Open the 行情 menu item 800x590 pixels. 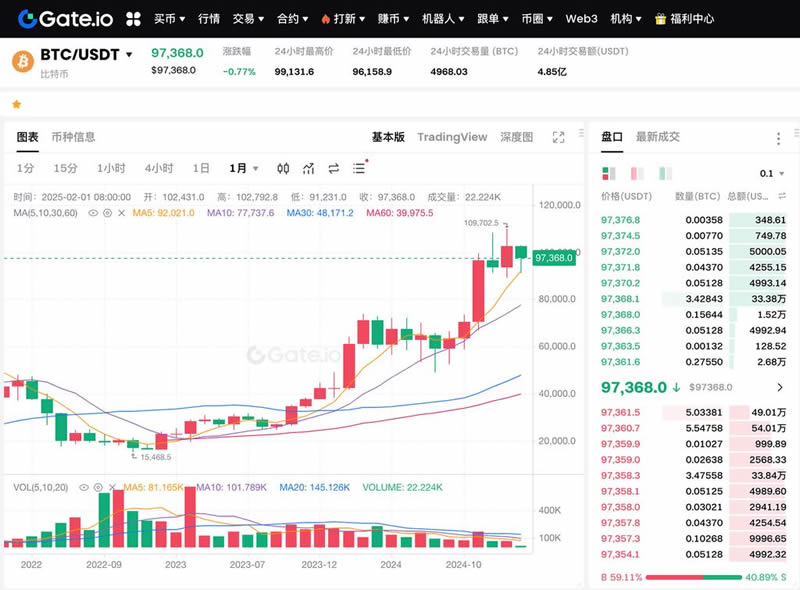[209, 19]
